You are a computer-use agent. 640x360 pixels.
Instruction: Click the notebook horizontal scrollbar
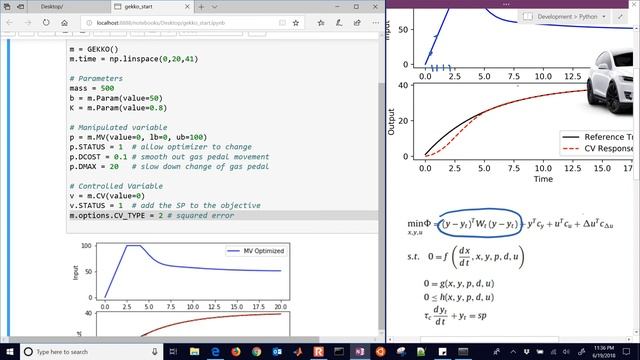pos(163,339)
